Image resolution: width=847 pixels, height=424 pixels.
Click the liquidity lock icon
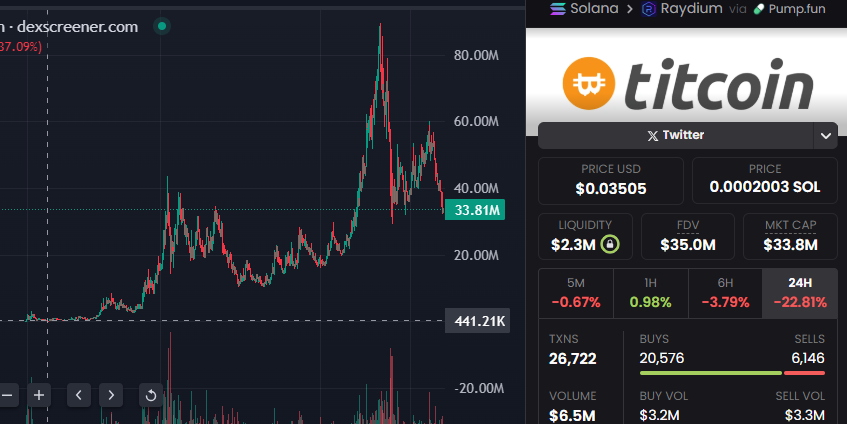click(x=610, y=244)
